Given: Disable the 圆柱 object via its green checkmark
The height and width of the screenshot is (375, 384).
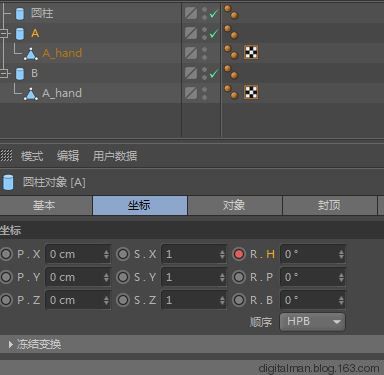Looking at the screenshot, I should tap(213, 14).
